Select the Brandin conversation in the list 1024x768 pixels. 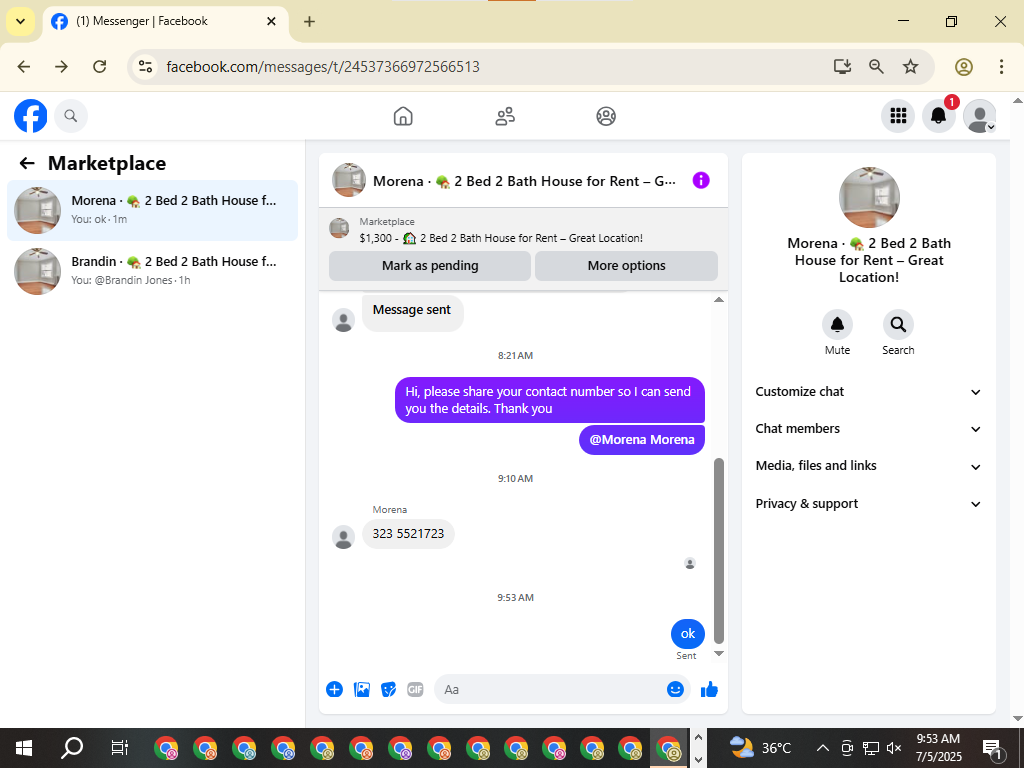click(152, 270)
